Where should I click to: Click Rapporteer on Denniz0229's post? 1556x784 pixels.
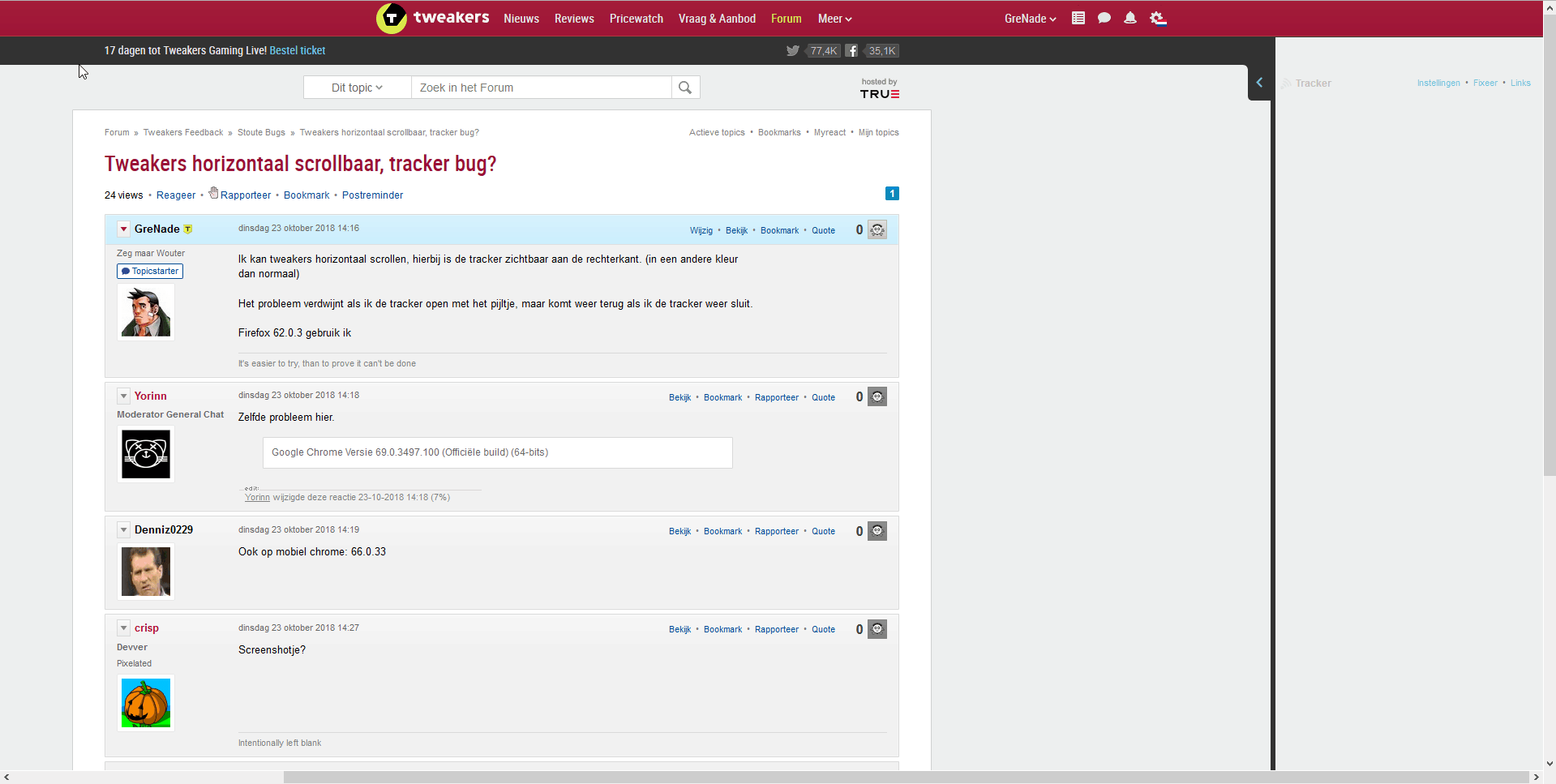click(x=777, y=531)
